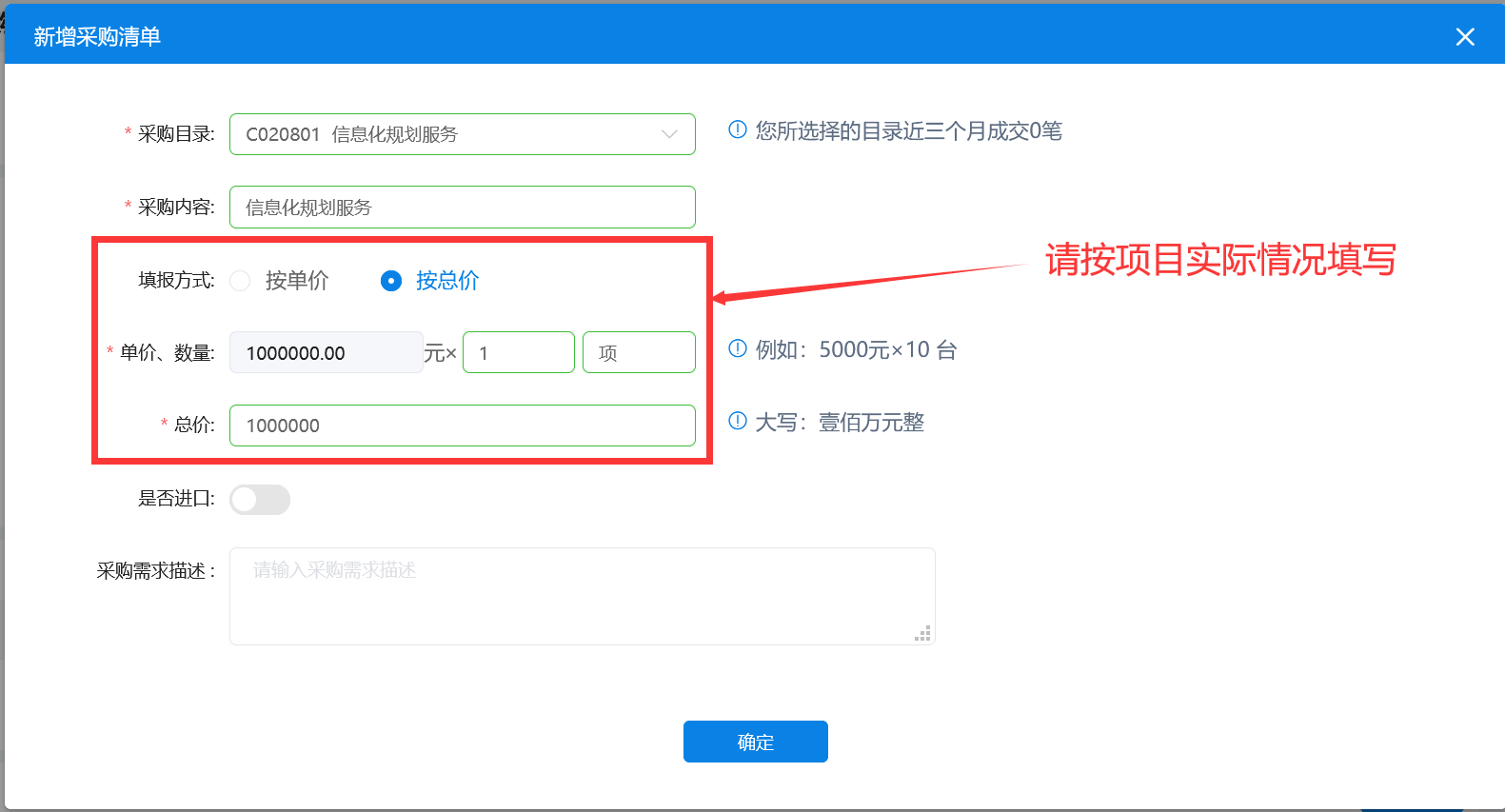Image resolution: width=1505 pixels, height=812 pixels.
Task: Click info icon next to 例如 hint
Action: pyautogui.click(x=738, y=349)
